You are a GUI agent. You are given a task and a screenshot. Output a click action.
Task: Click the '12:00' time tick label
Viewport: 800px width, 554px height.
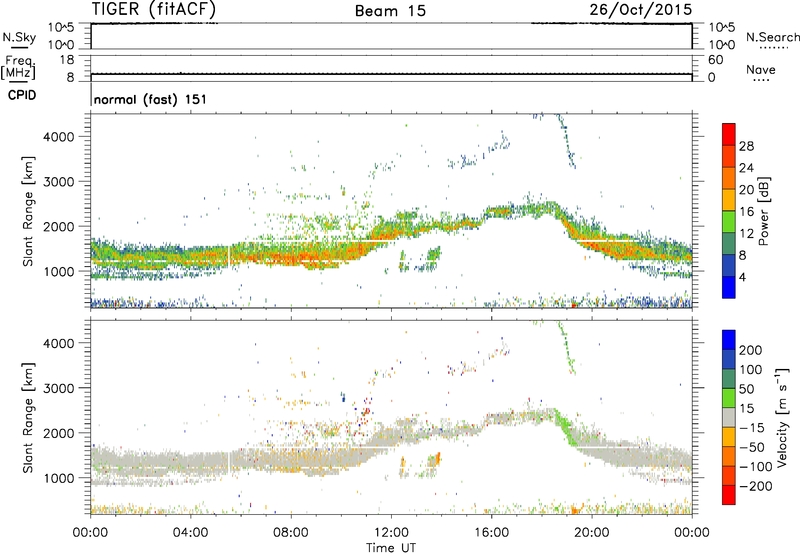[391, 533]
